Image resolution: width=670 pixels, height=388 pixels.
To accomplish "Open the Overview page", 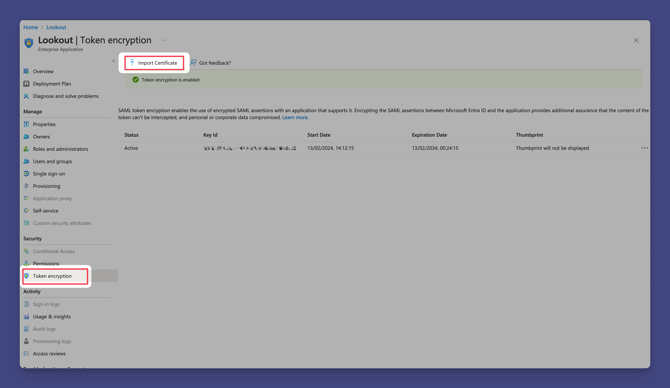I will 43,71.
